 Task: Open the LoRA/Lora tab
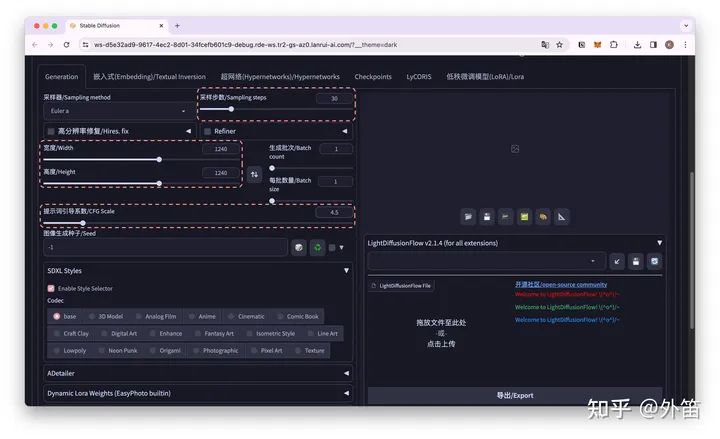click(x=485, y=77)
